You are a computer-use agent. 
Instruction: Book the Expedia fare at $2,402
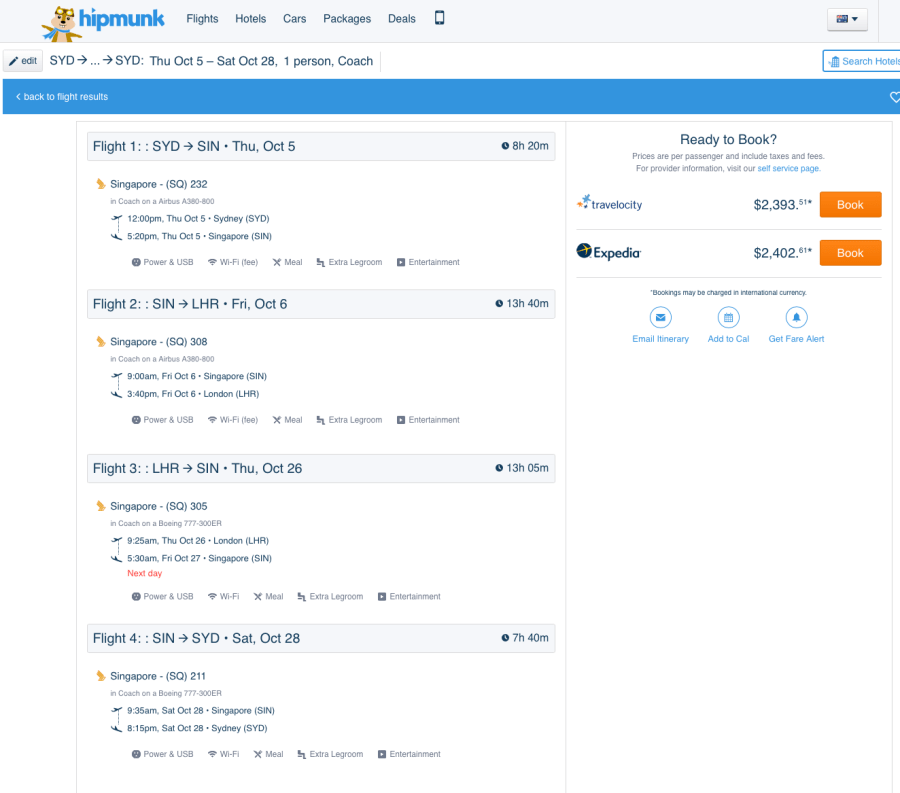[849, 253]
